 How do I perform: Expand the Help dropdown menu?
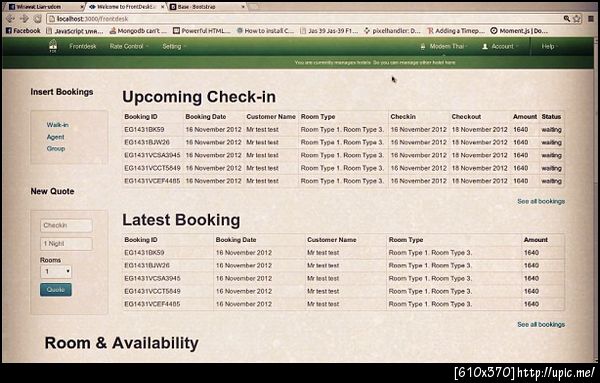click(x=549, y=46)
